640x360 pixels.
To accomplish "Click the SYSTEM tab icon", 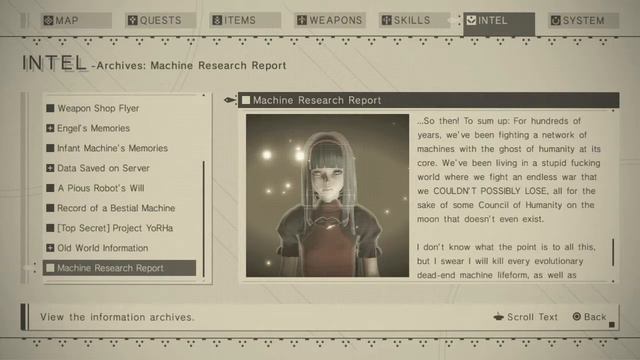I will coord(556,20).
